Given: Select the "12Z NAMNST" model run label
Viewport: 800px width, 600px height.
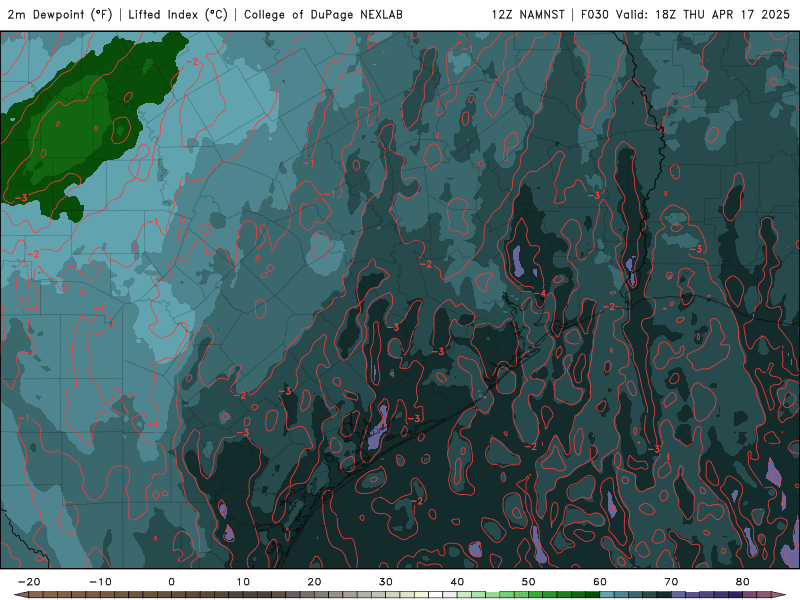Looking at the screenshot, I should 528,15.
